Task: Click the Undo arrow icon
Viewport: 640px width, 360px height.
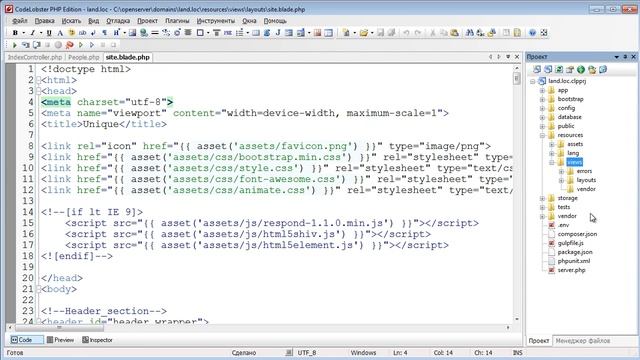Action: (x=406, y=33)
